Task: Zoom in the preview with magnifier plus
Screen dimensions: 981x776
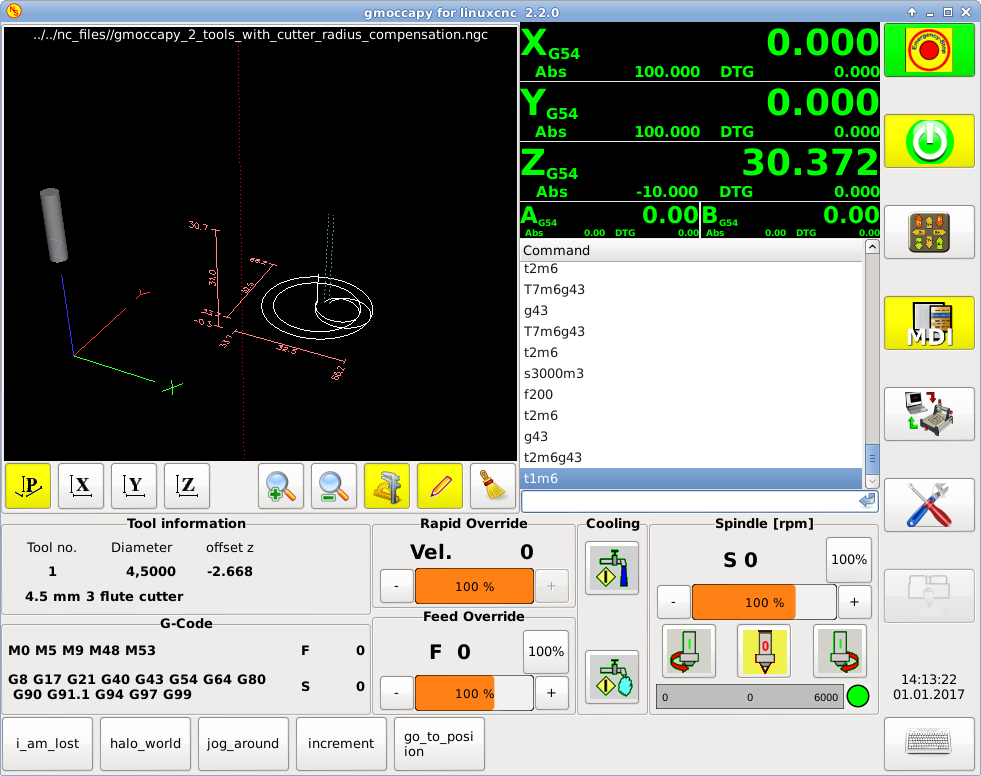Action: click(281, 486)
